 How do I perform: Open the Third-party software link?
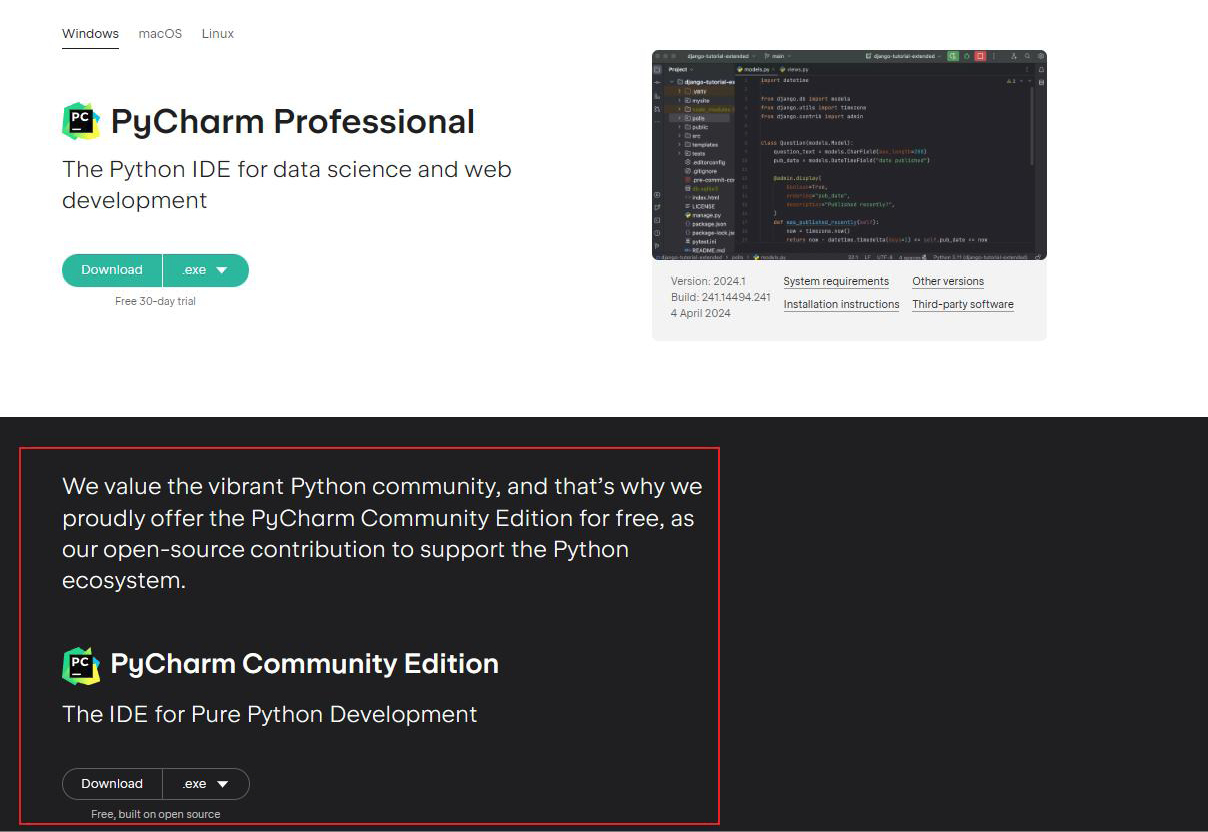(963, 305)
